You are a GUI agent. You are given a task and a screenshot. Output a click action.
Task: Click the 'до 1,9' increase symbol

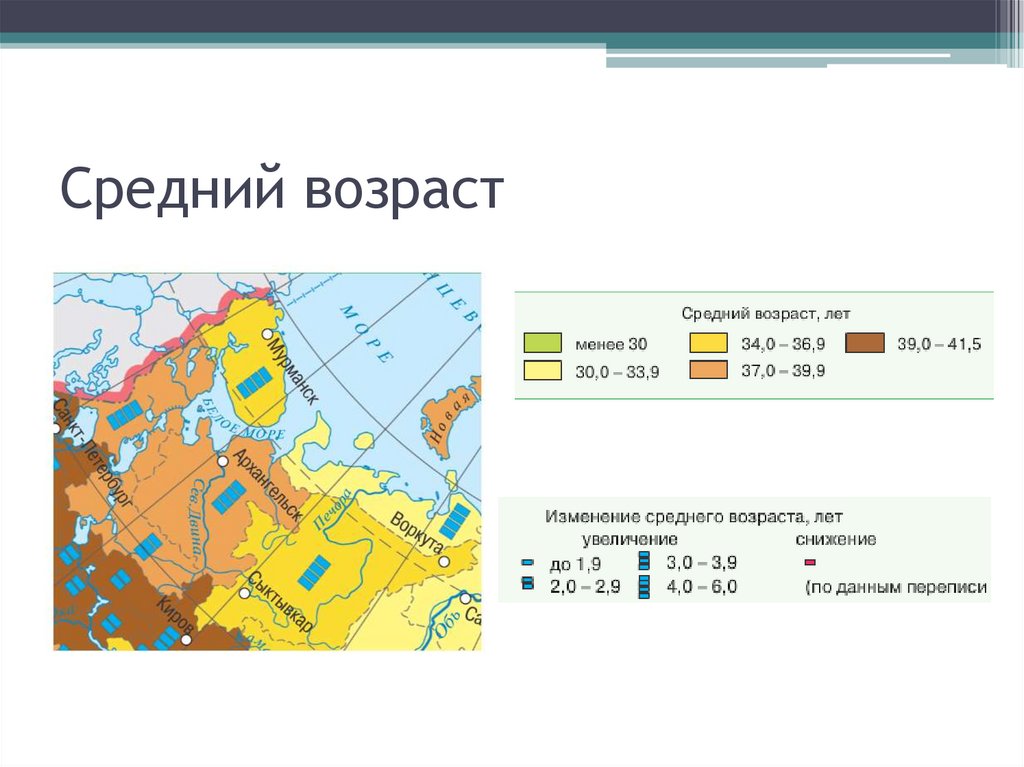(526, 562)
